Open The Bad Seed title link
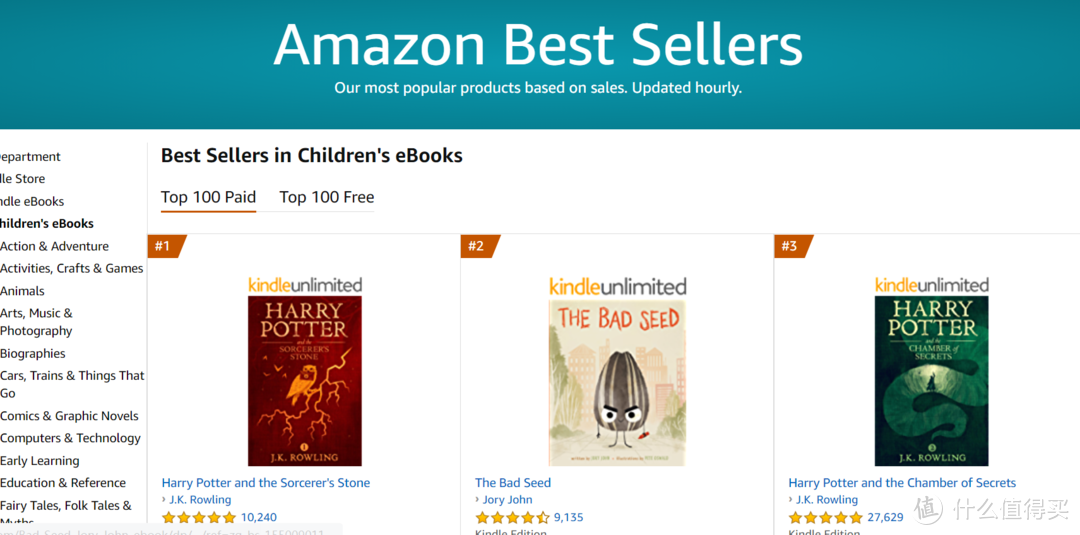The height and width of the screenshot is (535, 1080). click(x=513, y=483)
